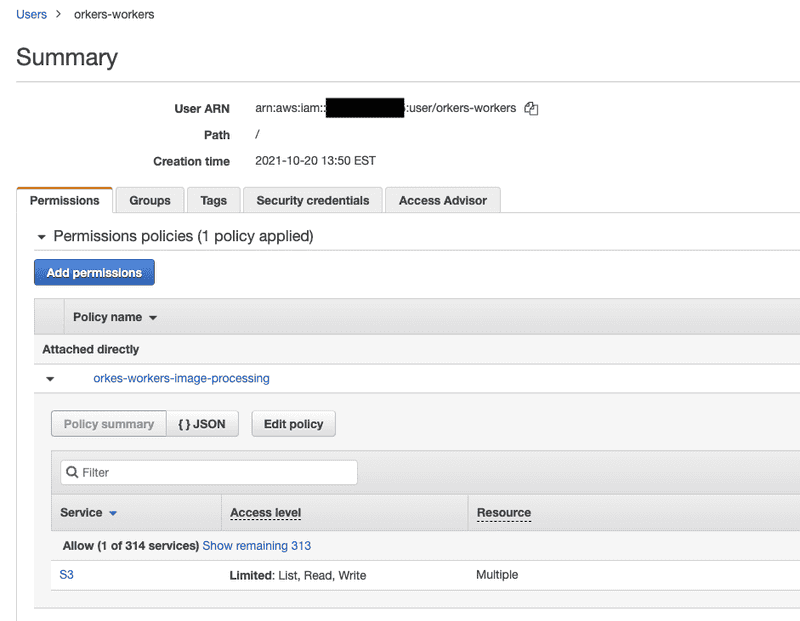The height and width of the screenshot is (621, 800).
Task: Focus the Filter search field
Action: (x=215, y=473)
